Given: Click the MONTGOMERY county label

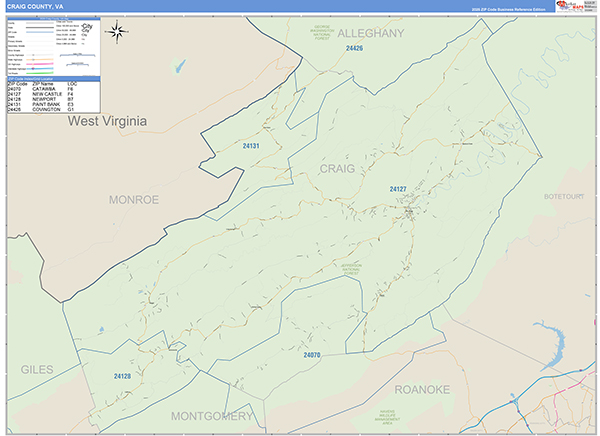Looking at the screenshot, I should pos(212,416).
